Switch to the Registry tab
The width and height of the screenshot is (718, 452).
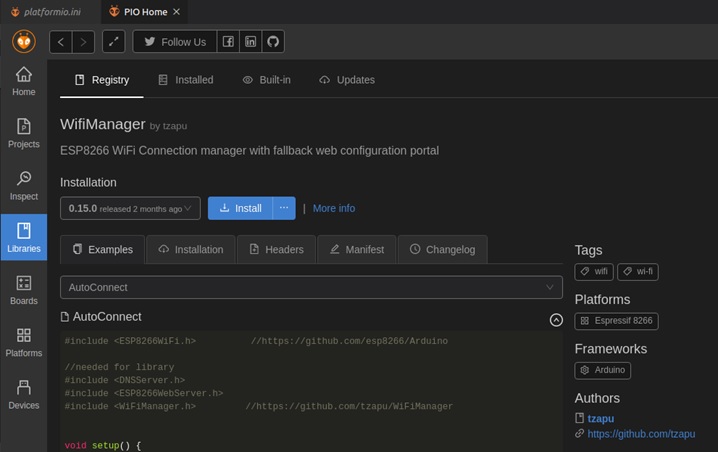pos(102,80)
